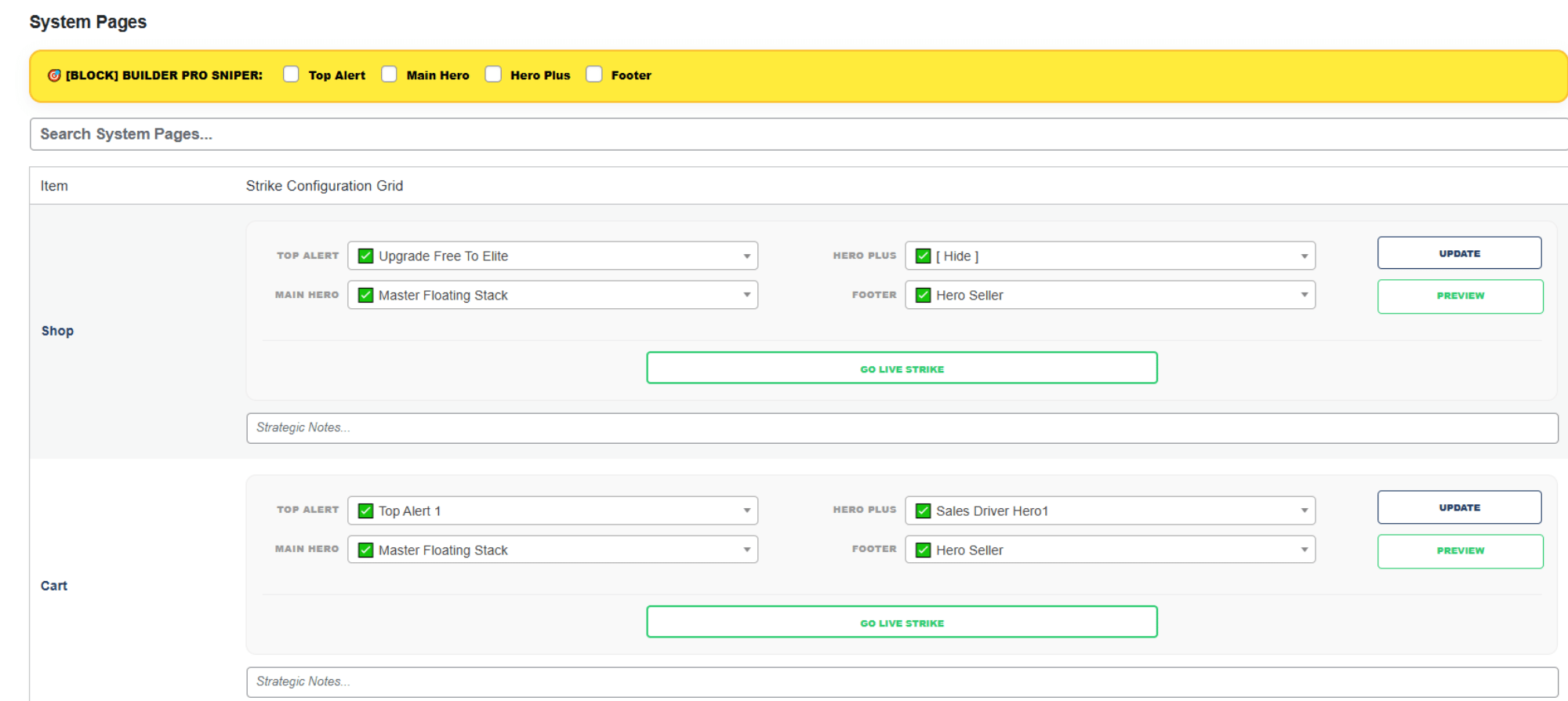1568x701 pixels.
Task: Preview the Shop page configuration
Action: [1460, 296]
